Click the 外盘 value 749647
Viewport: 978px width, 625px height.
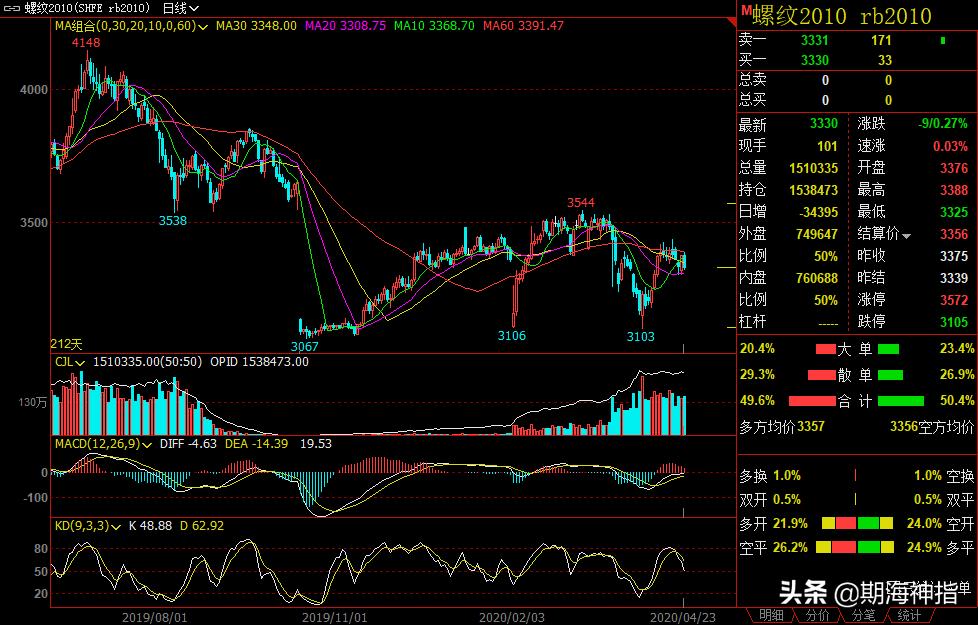[x=816, y=234]
